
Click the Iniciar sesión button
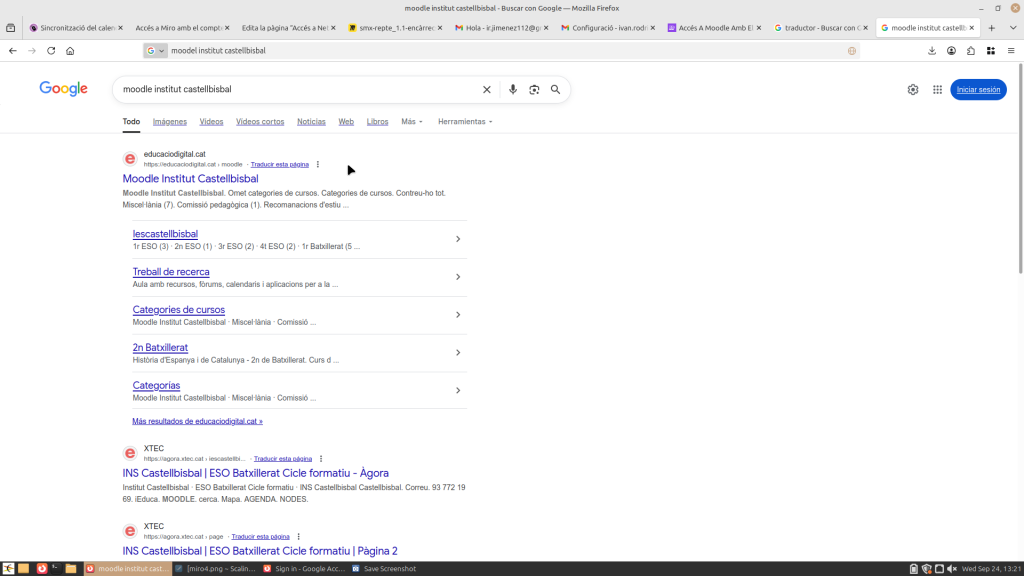click(978, 89)
